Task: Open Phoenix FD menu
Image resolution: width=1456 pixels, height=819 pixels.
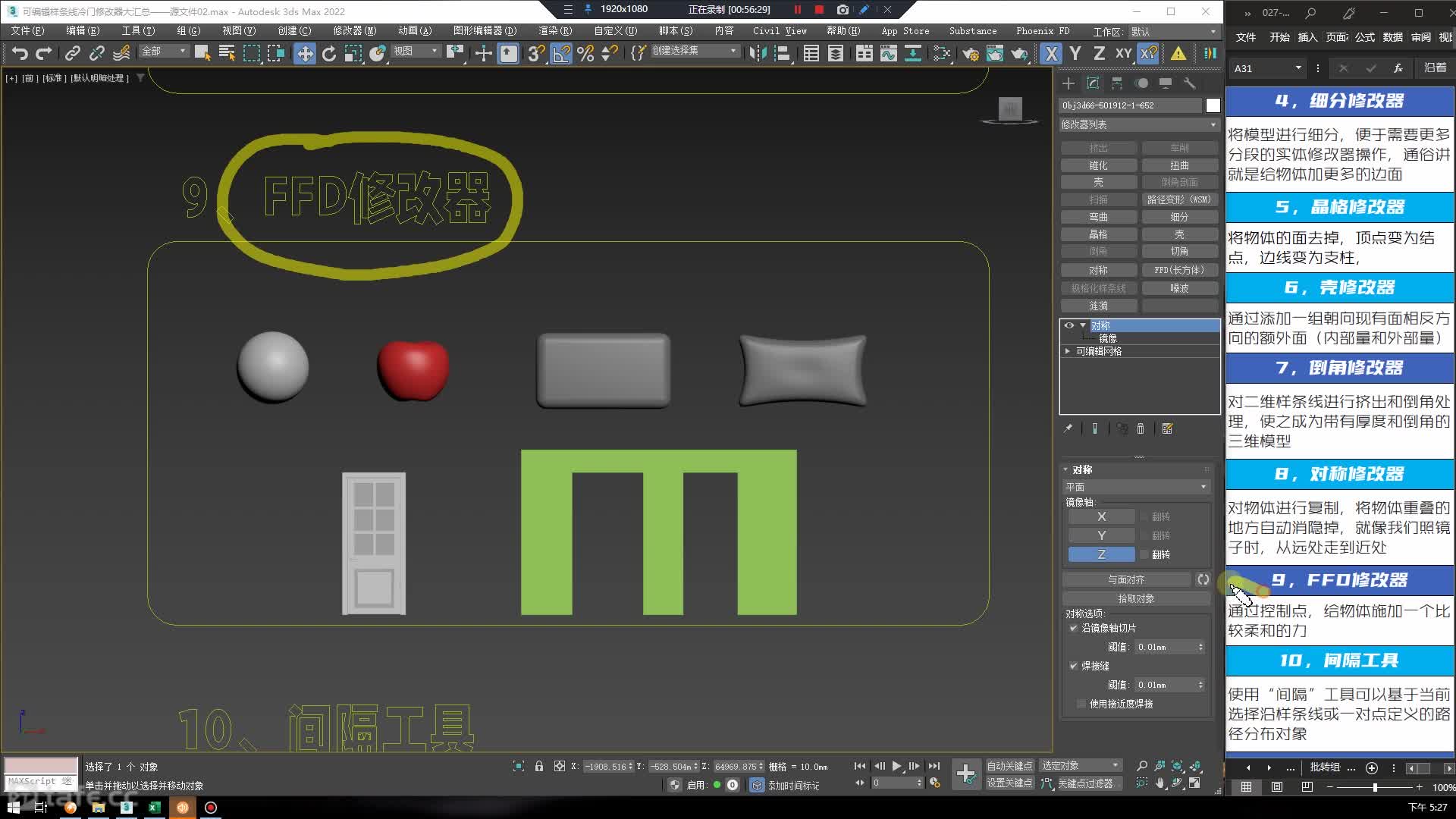Action: click(1043, 31)
